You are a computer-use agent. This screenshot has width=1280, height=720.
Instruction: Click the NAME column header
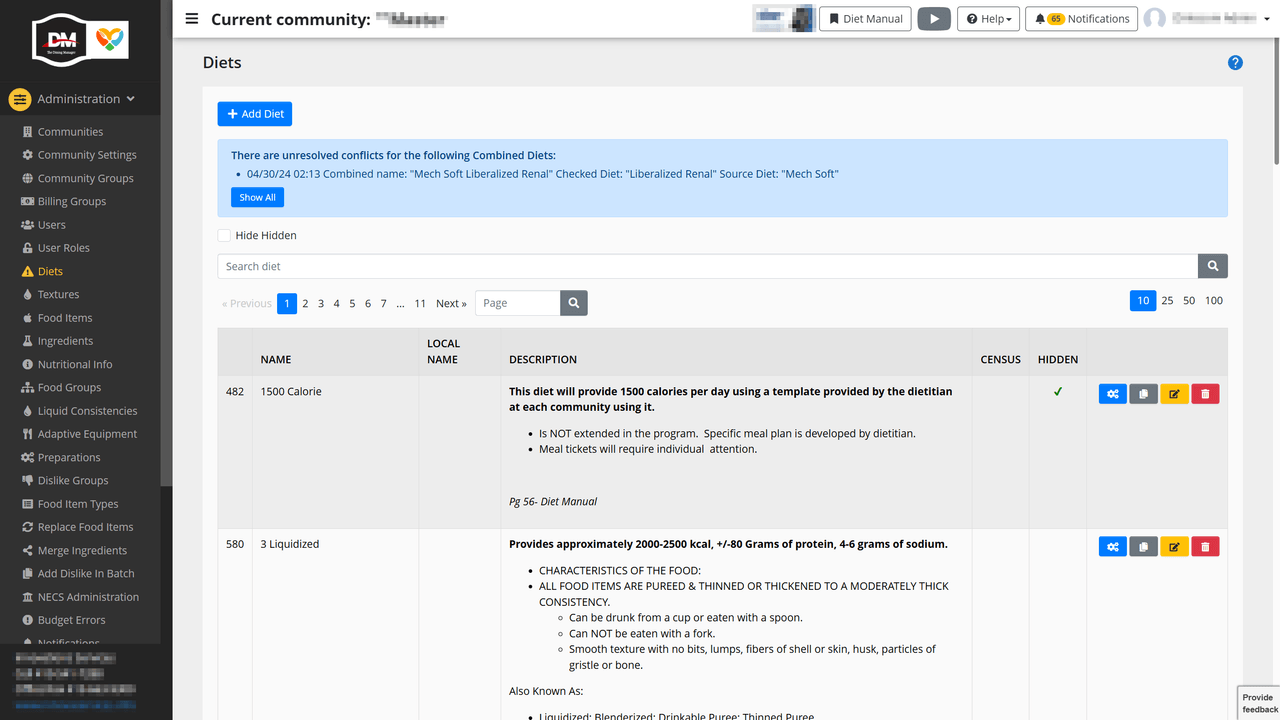[x=276, y=360]
